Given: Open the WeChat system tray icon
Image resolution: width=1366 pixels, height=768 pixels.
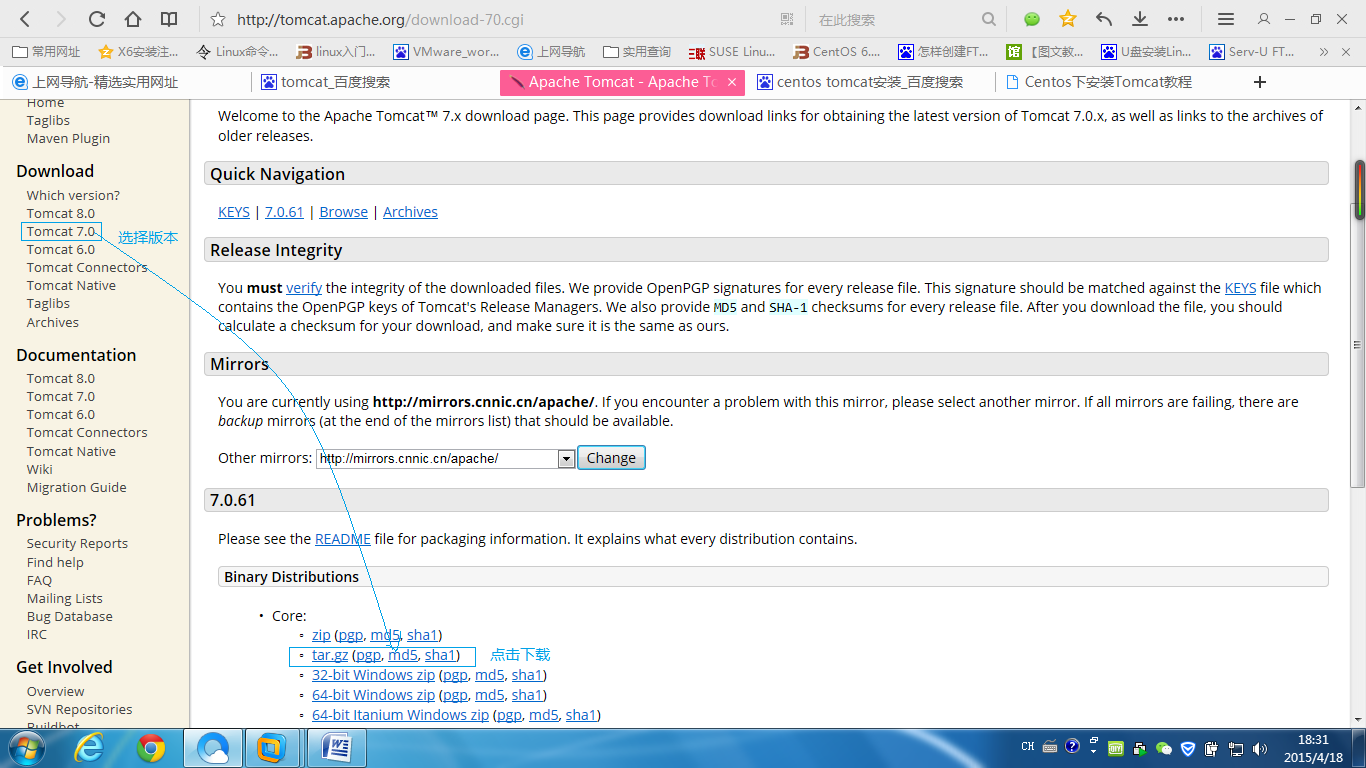Looking at the screenshot, I should point(1164,748).
